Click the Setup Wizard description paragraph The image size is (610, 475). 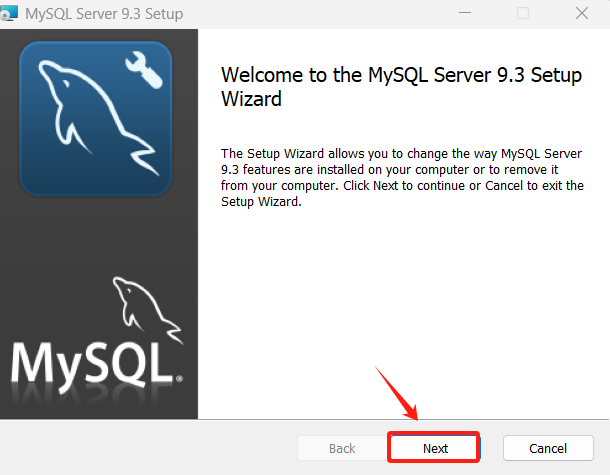(x=402, y=177)
